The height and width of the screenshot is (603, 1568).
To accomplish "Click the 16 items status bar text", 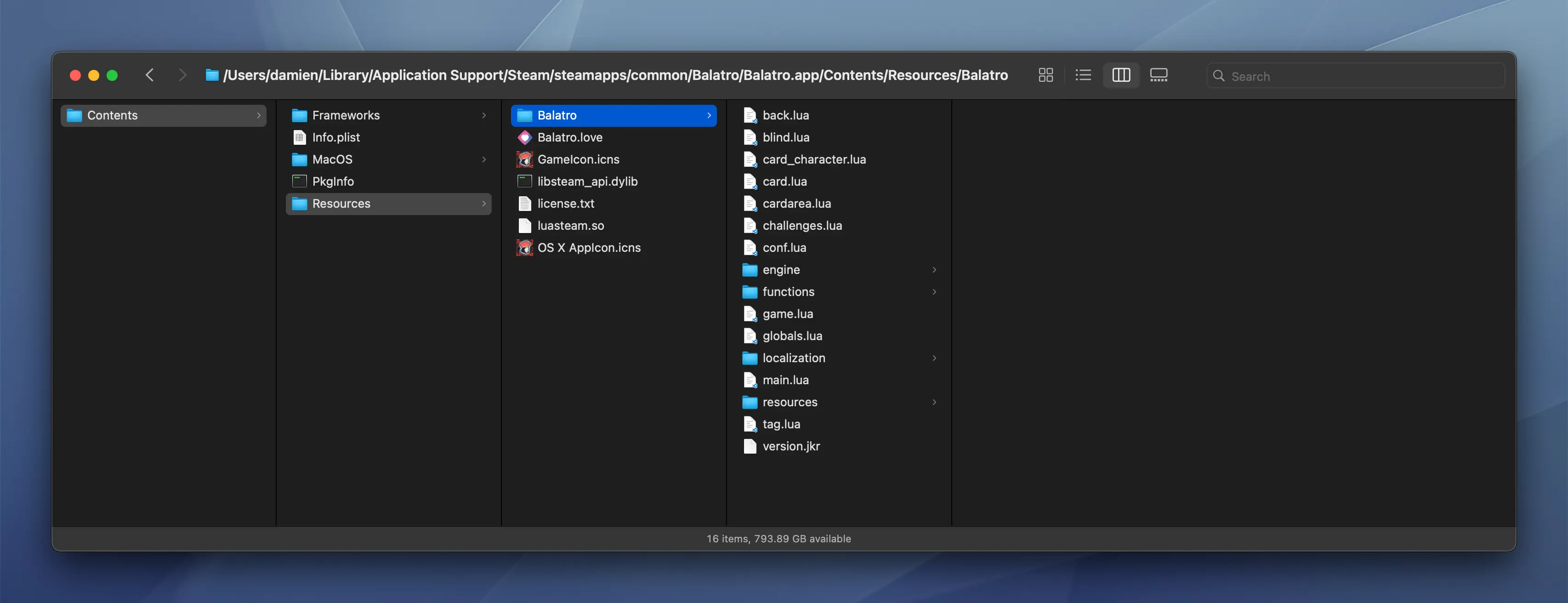I will click(x=778, y=539).
